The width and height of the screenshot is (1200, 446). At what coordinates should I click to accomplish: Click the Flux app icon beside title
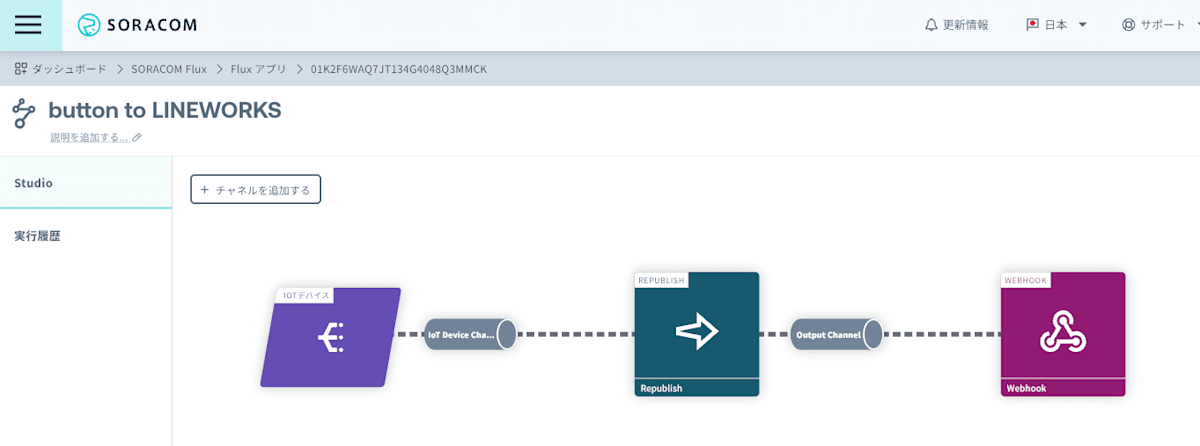click(24, 113)
